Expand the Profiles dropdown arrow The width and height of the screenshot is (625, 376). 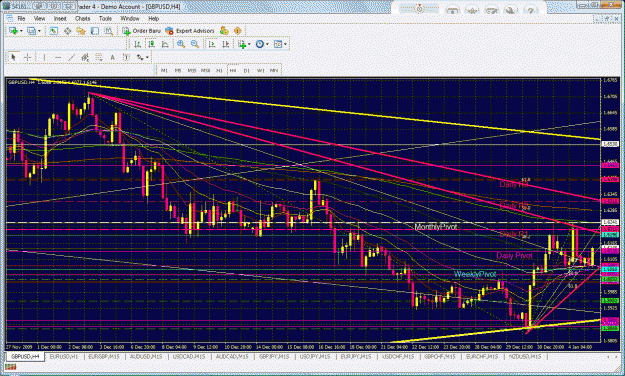point(39,31)
